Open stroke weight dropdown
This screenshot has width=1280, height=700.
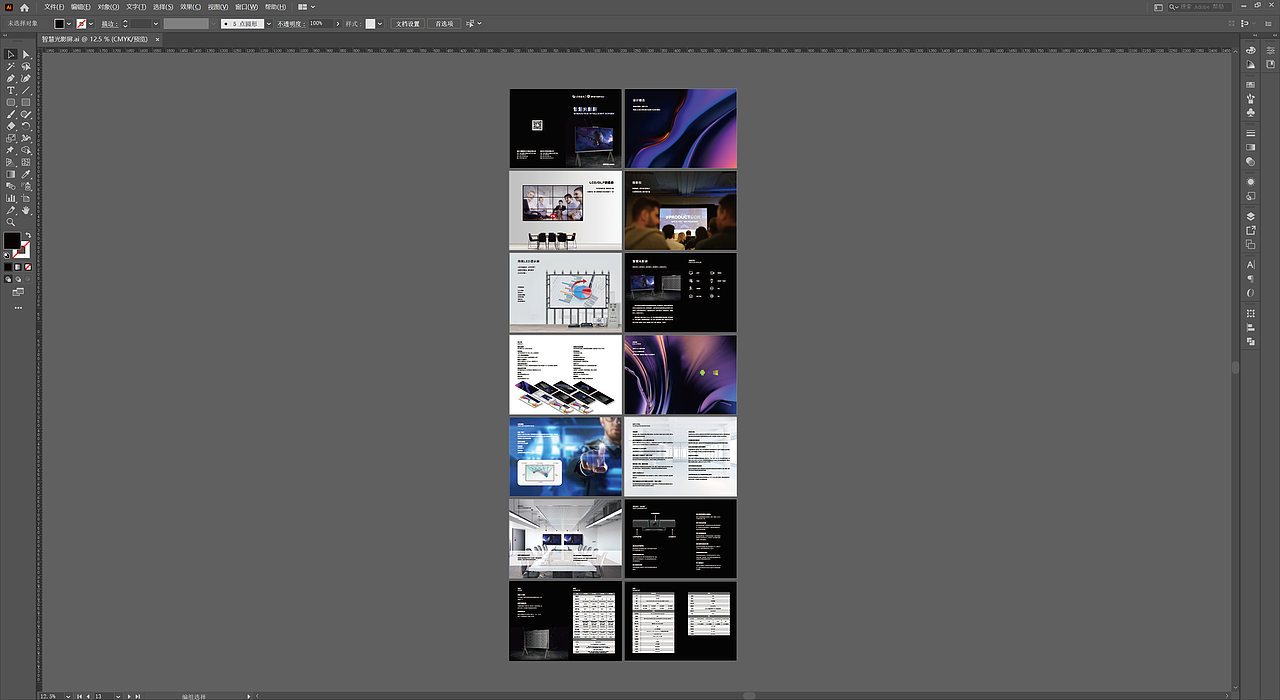click(157, 23)
